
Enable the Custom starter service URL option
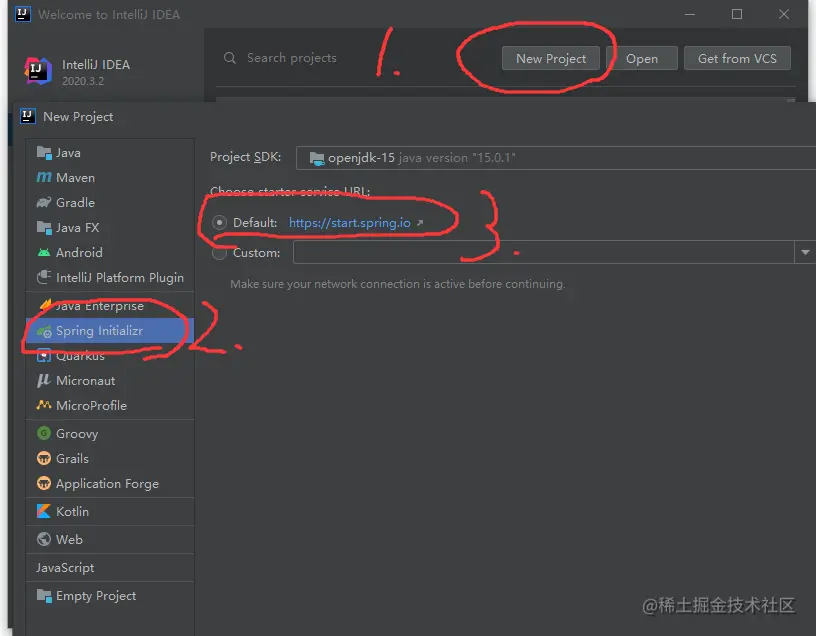219,252
